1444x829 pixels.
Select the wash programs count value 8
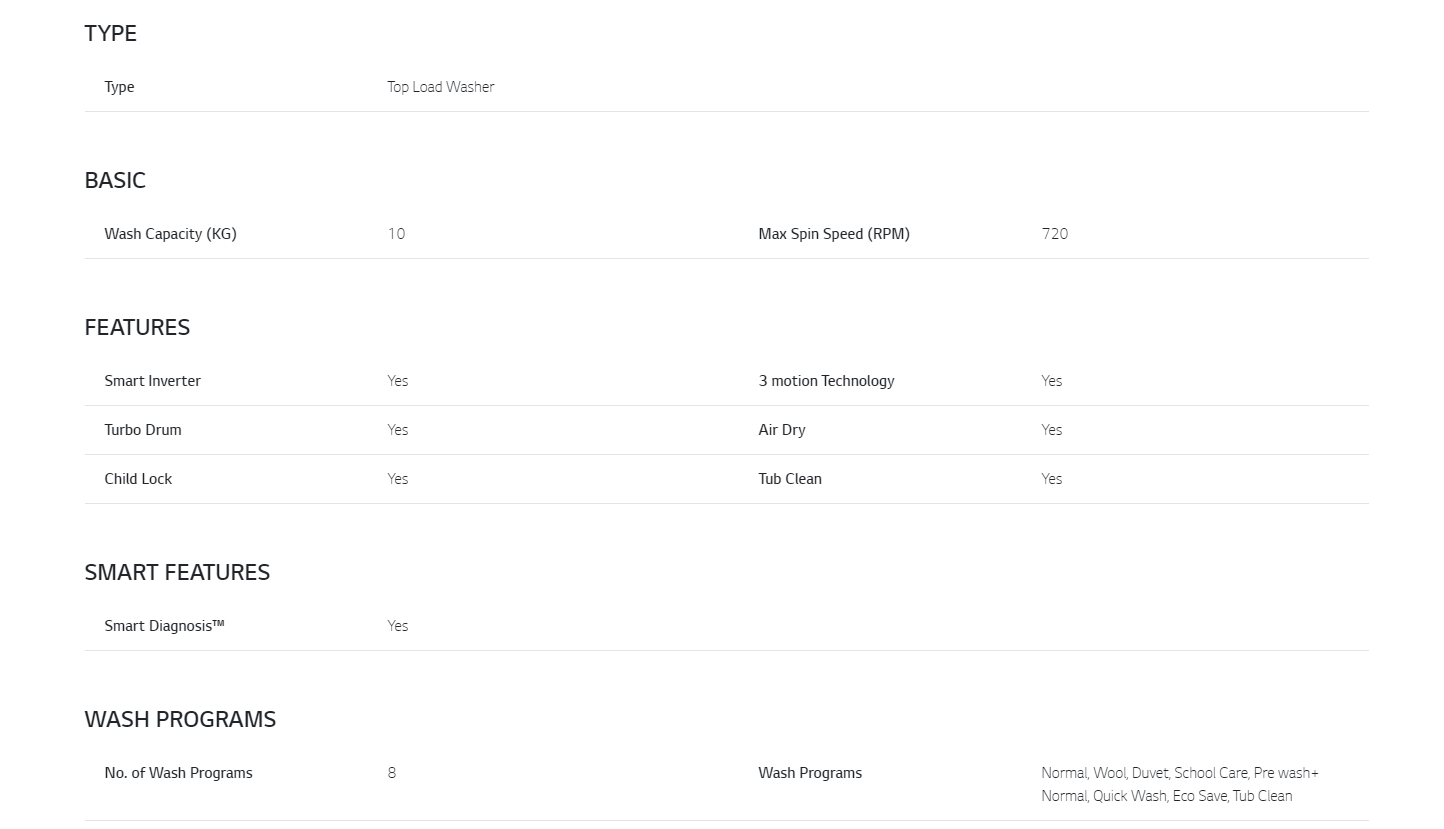pyautogui.click(x=392, y=773)
